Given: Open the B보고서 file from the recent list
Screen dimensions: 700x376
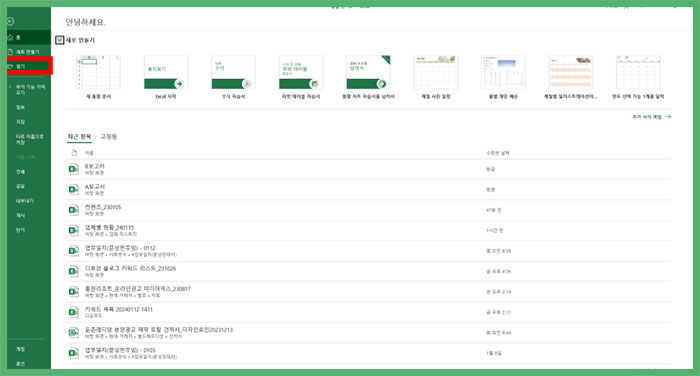Looking at the screenshot, I should click(368, 169).
